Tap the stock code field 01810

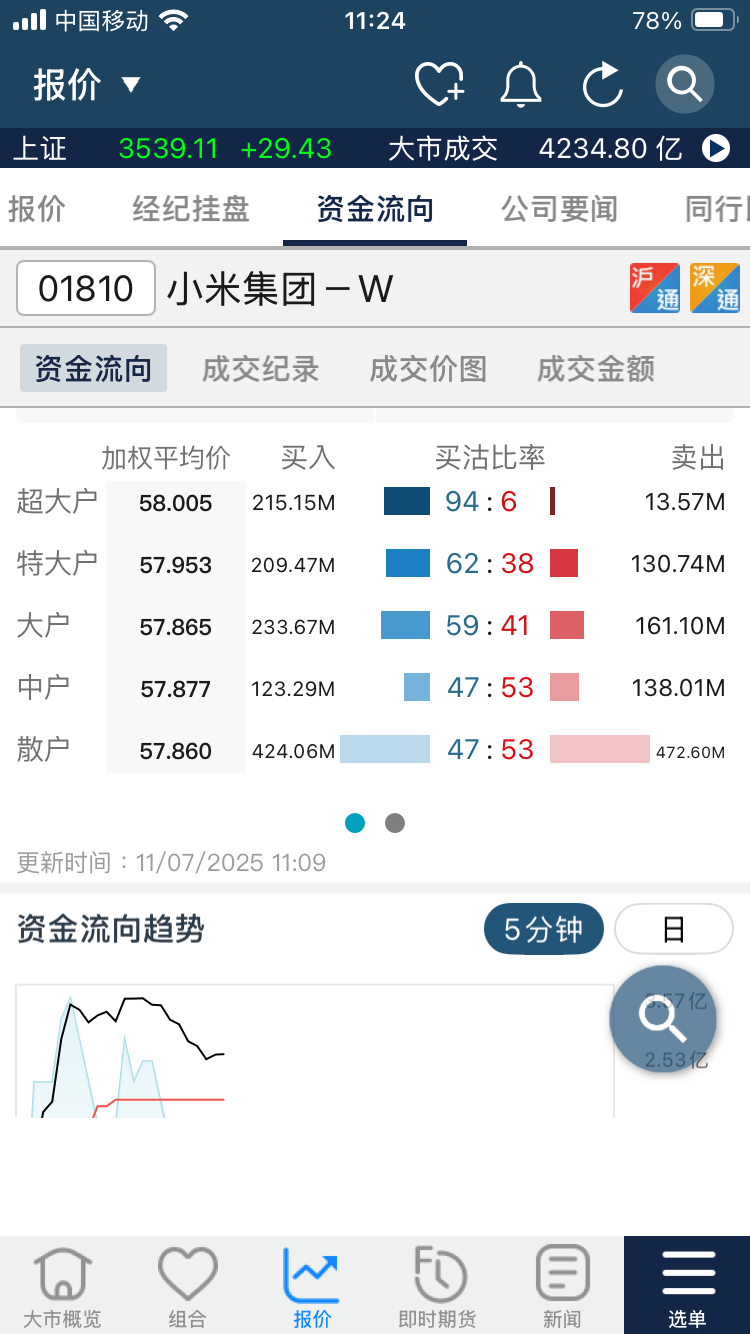pos(86,288)
